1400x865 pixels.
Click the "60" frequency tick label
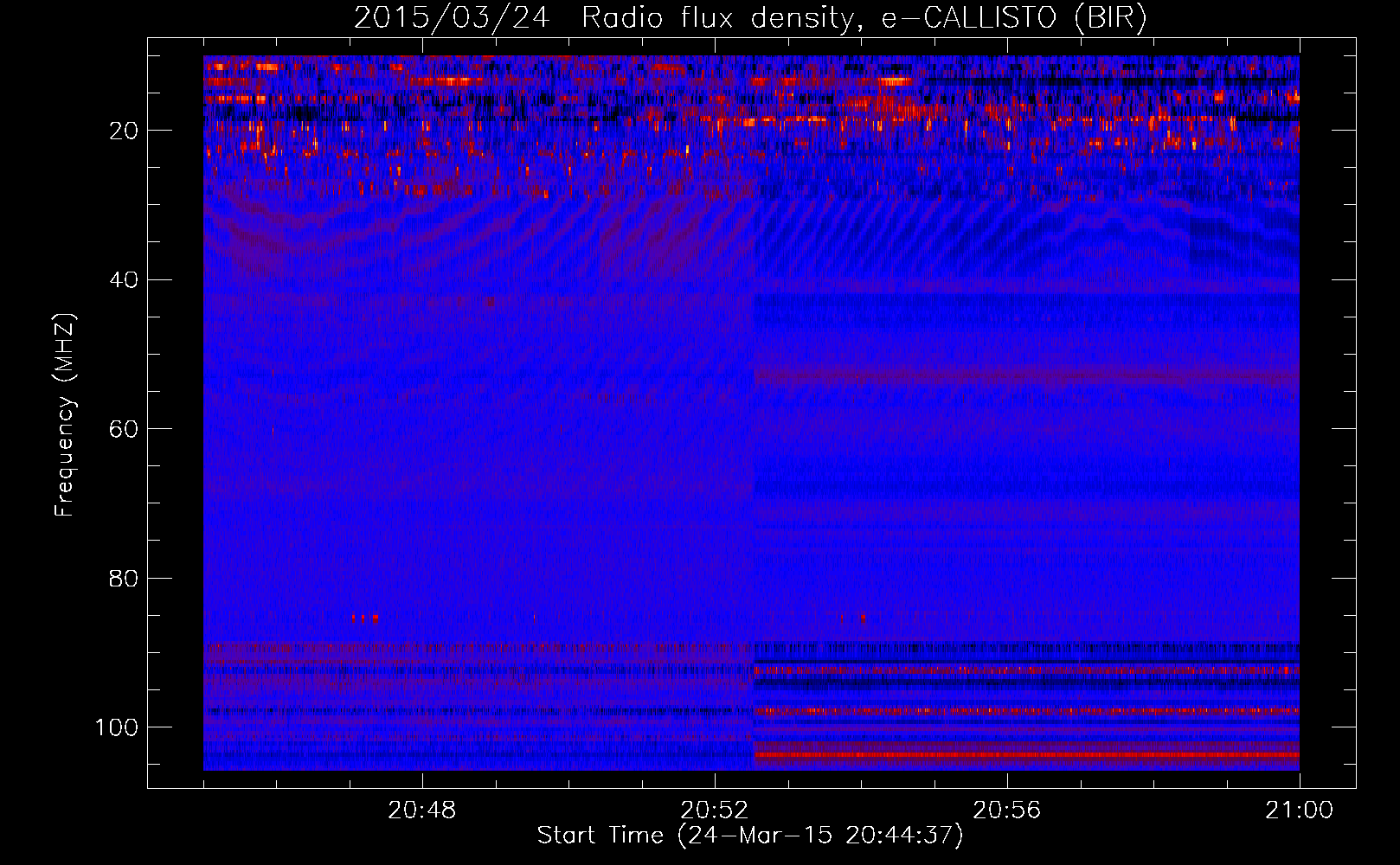(x=124, y=429)
